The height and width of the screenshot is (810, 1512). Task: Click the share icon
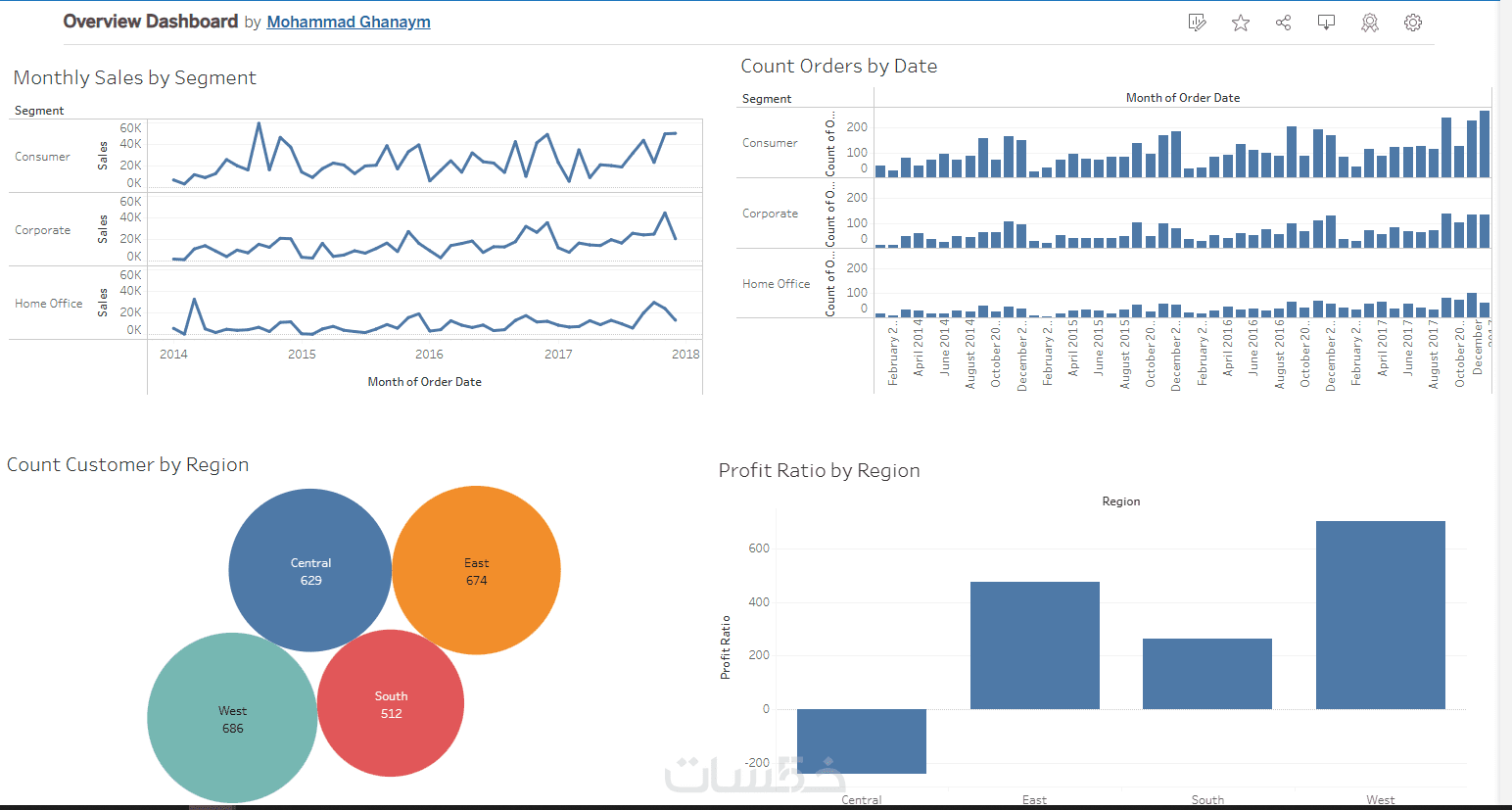pyautogui.click(x=1284, y=23)
